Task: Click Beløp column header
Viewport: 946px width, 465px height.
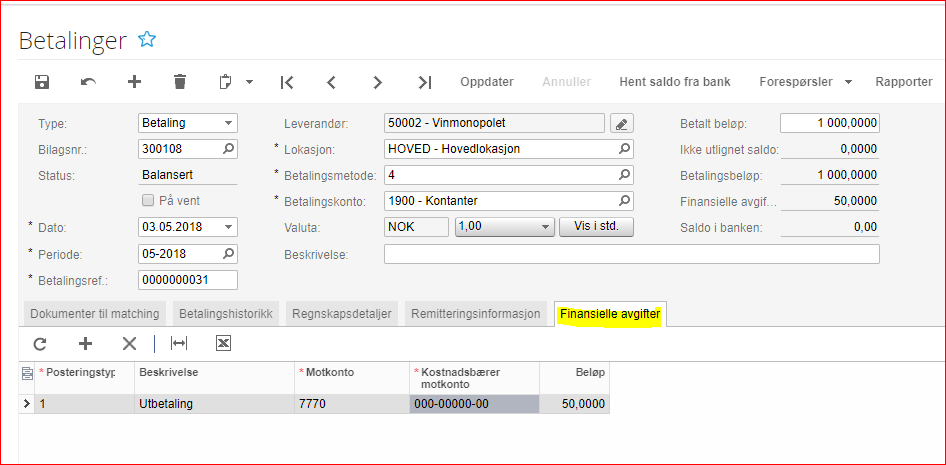Action: (x=574, y=378)
